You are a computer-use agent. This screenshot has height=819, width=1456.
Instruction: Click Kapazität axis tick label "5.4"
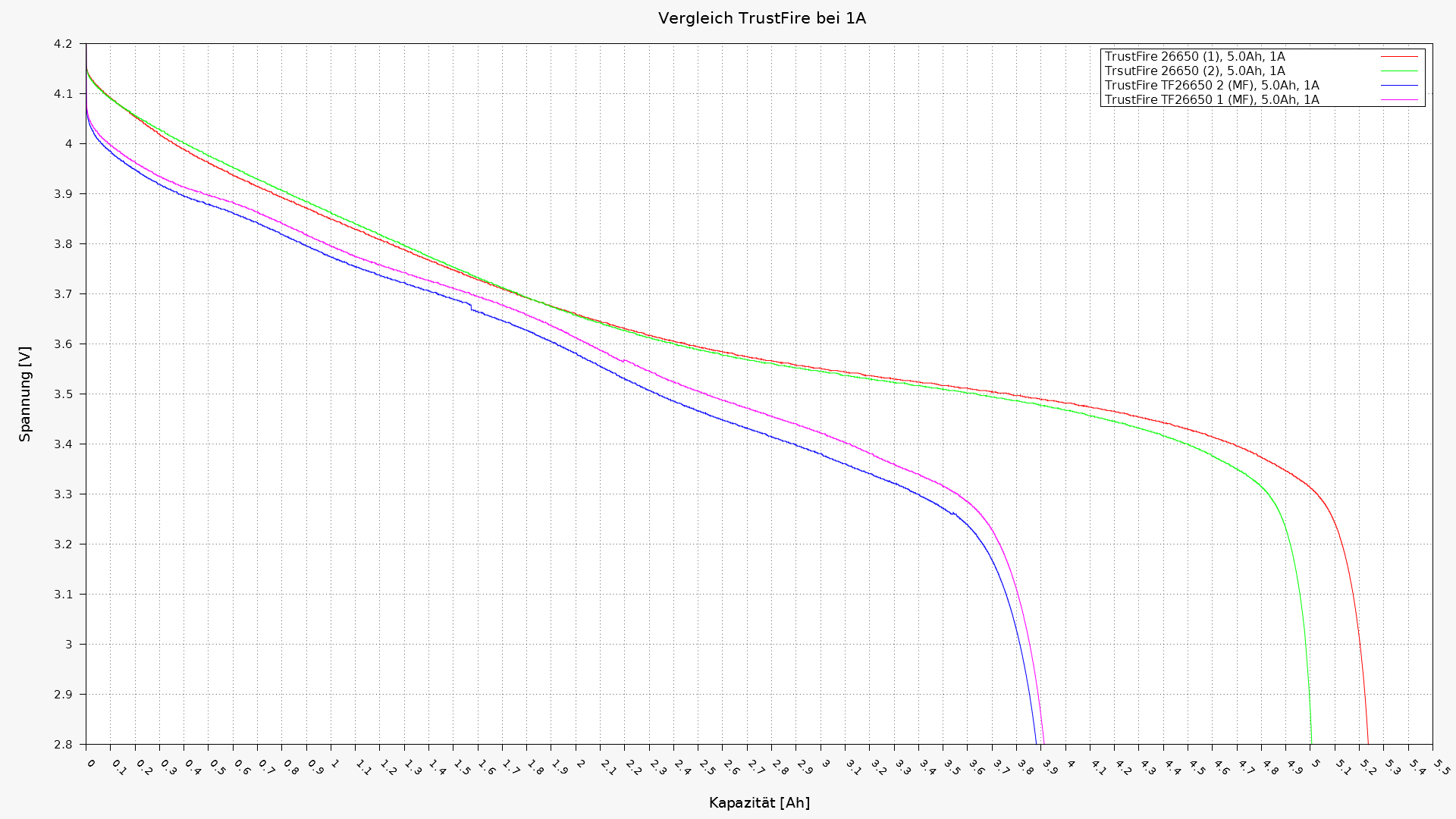(1417, 767)
